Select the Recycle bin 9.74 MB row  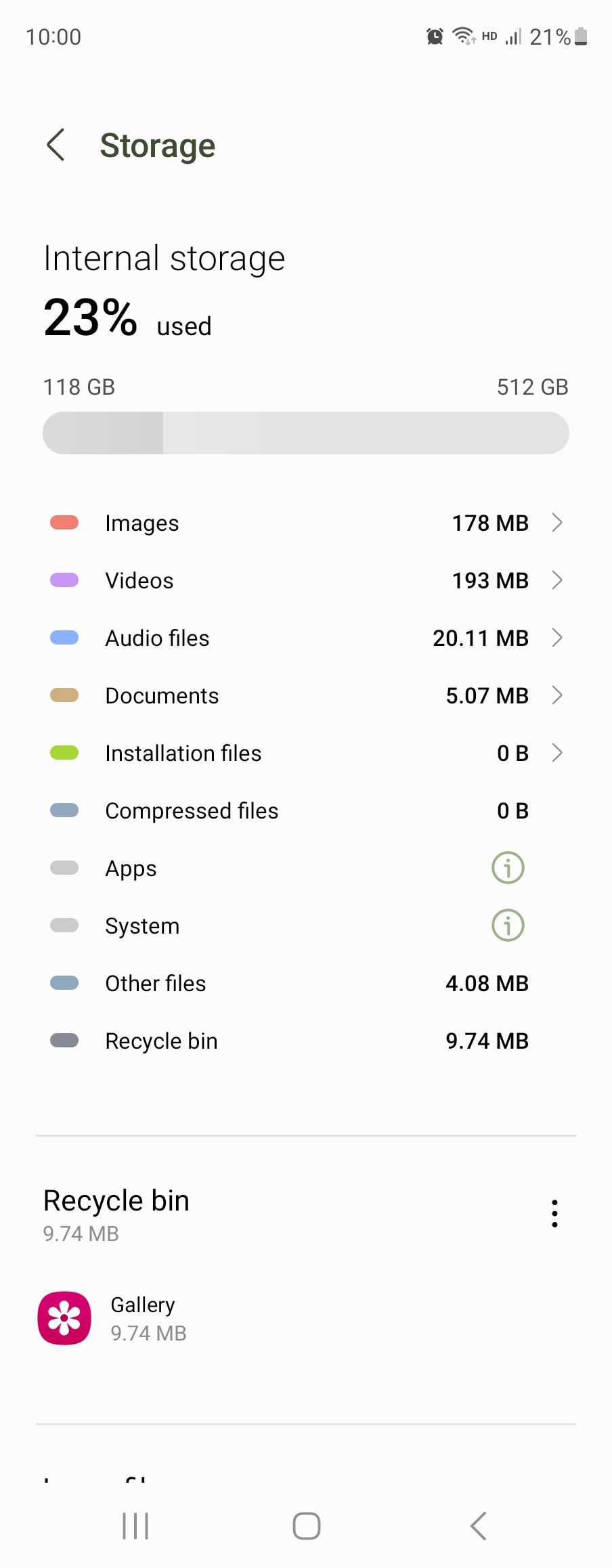coord(305,1041)
